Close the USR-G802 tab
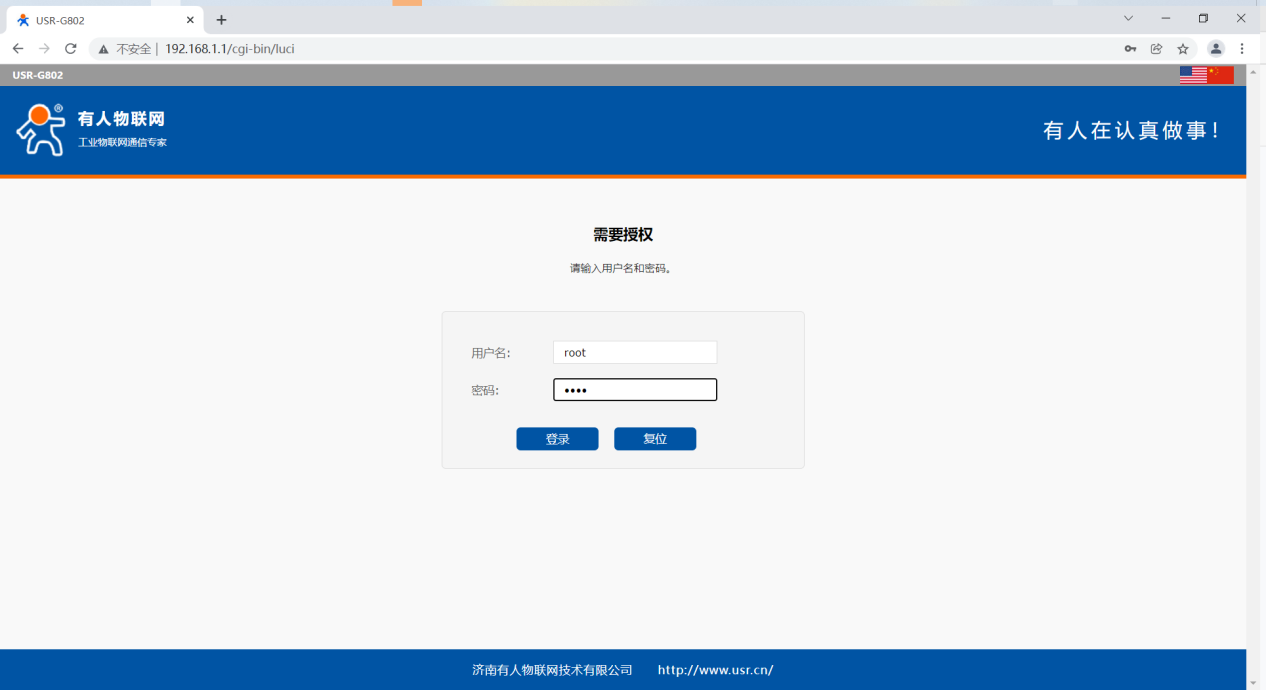 pyautogui.click(x=190, y=20)
